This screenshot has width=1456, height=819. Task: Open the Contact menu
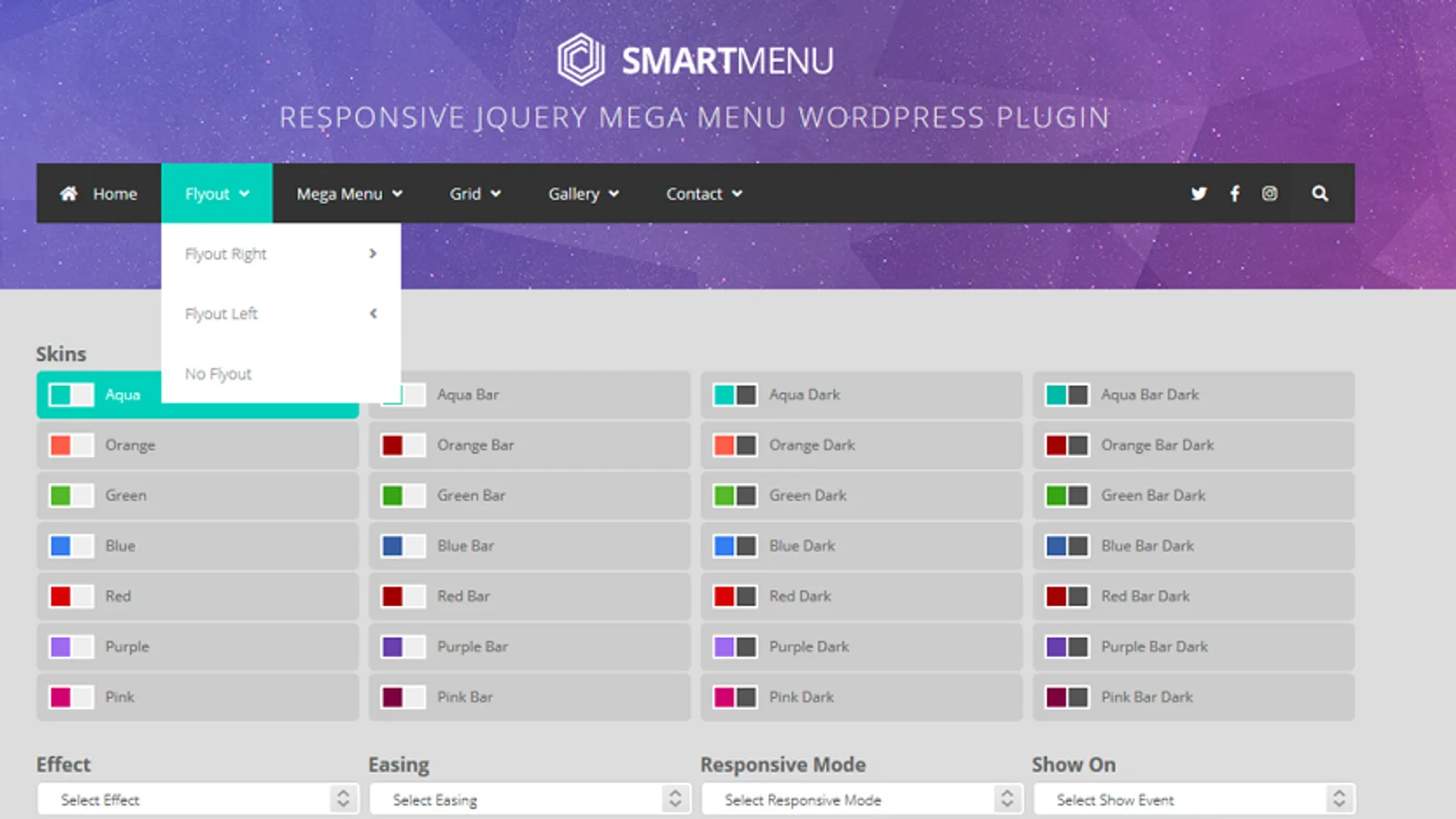pos(704,193)
